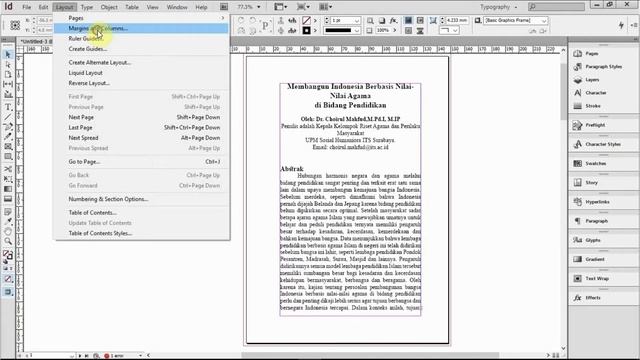This screenshot has width=640, height=360.
Task: Select the Zoom tool
Action: [x=8, y=241]
